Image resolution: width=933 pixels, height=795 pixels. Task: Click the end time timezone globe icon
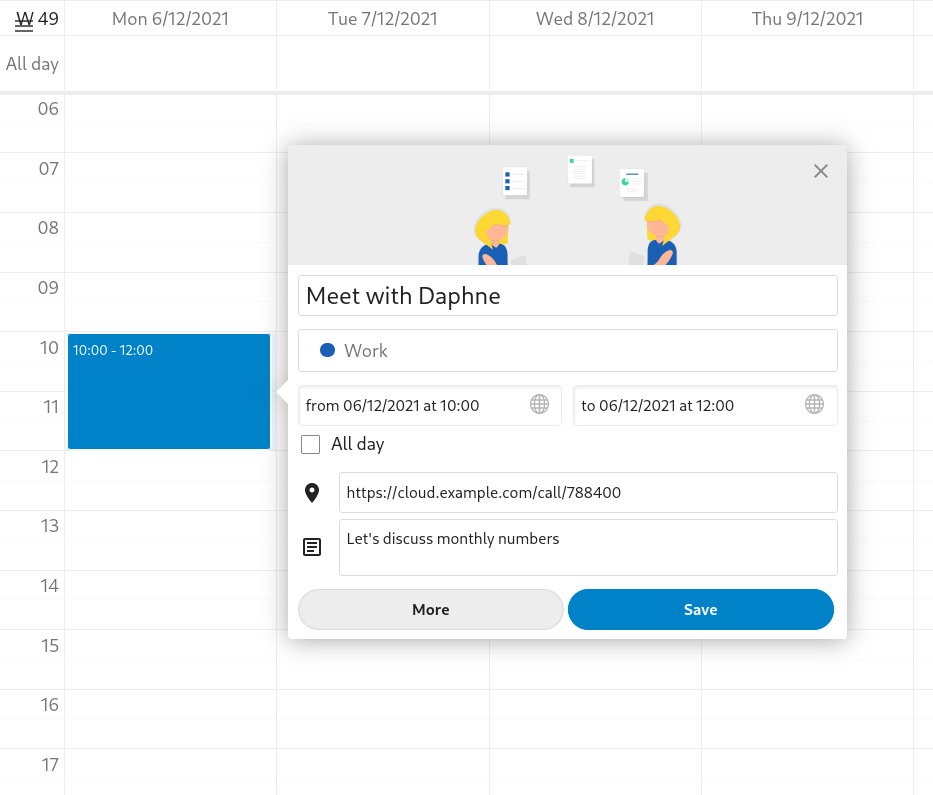[814, 405]
